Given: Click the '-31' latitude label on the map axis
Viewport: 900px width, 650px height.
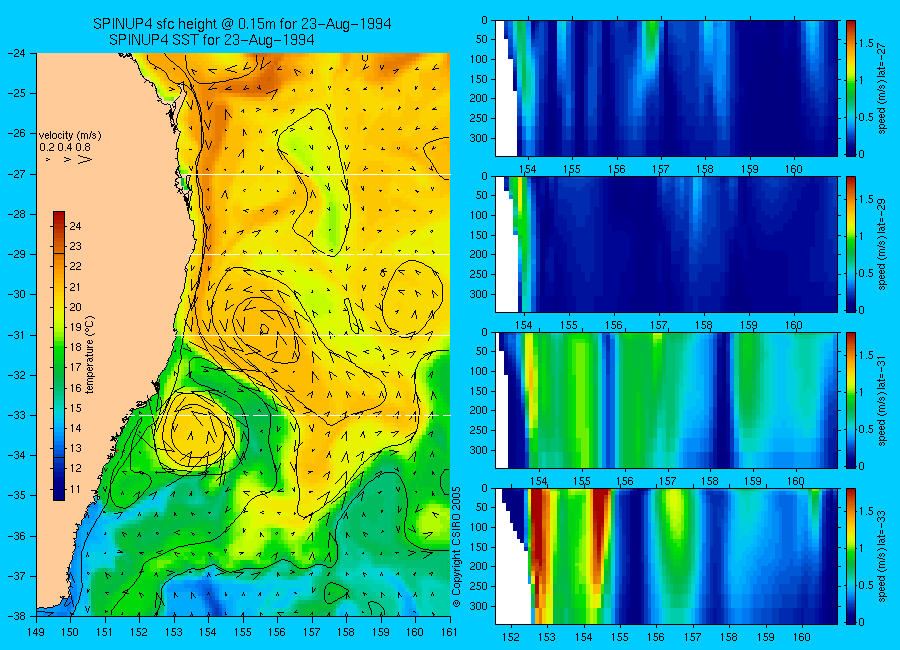Looking at the screenshot, I should [x=15, y=335].
